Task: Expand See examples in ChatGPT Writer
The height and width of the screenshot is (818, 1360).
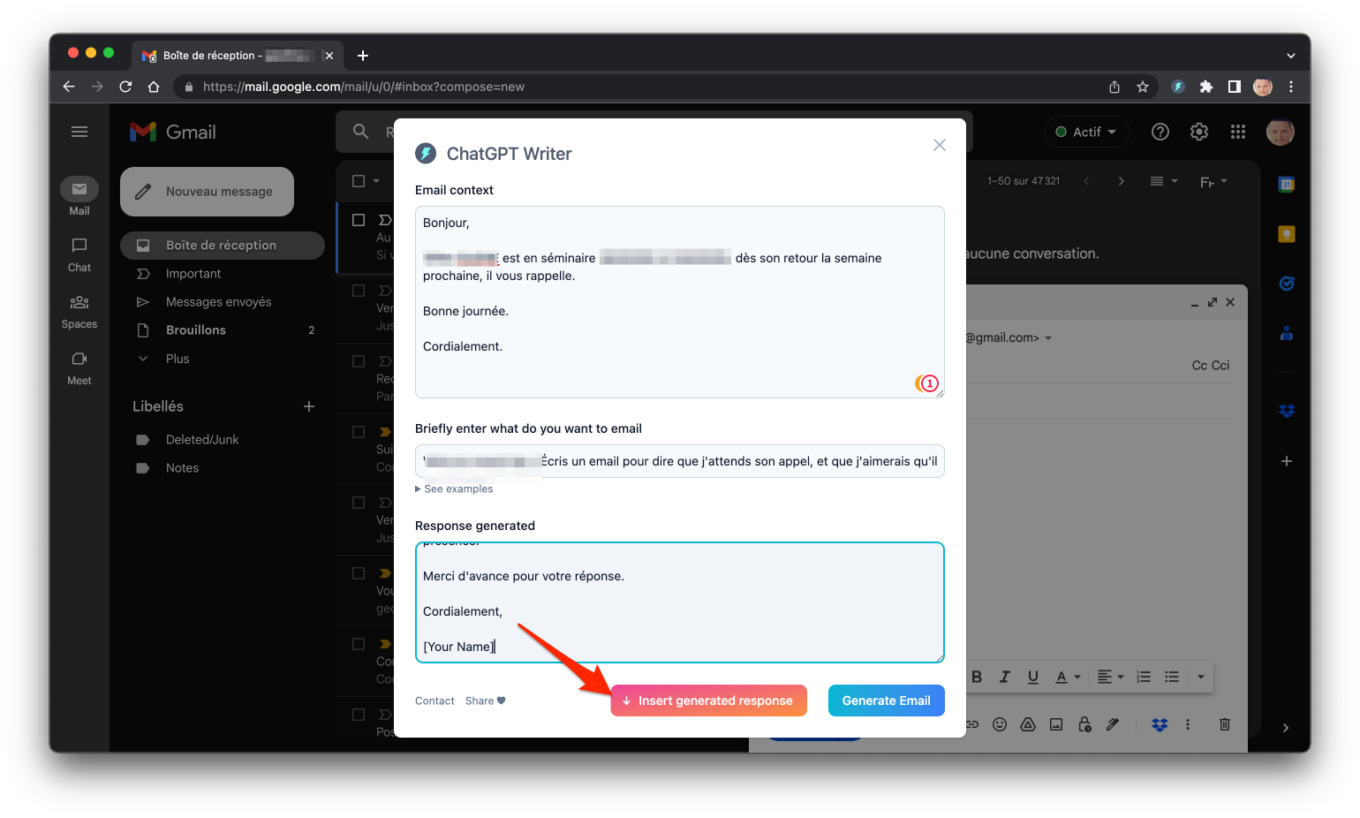Action: 454,489
